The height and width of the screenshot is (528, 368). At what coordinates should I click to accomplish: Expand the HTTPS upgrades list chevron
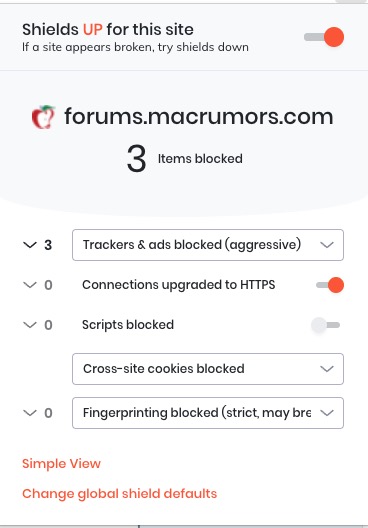click(30, 285)
